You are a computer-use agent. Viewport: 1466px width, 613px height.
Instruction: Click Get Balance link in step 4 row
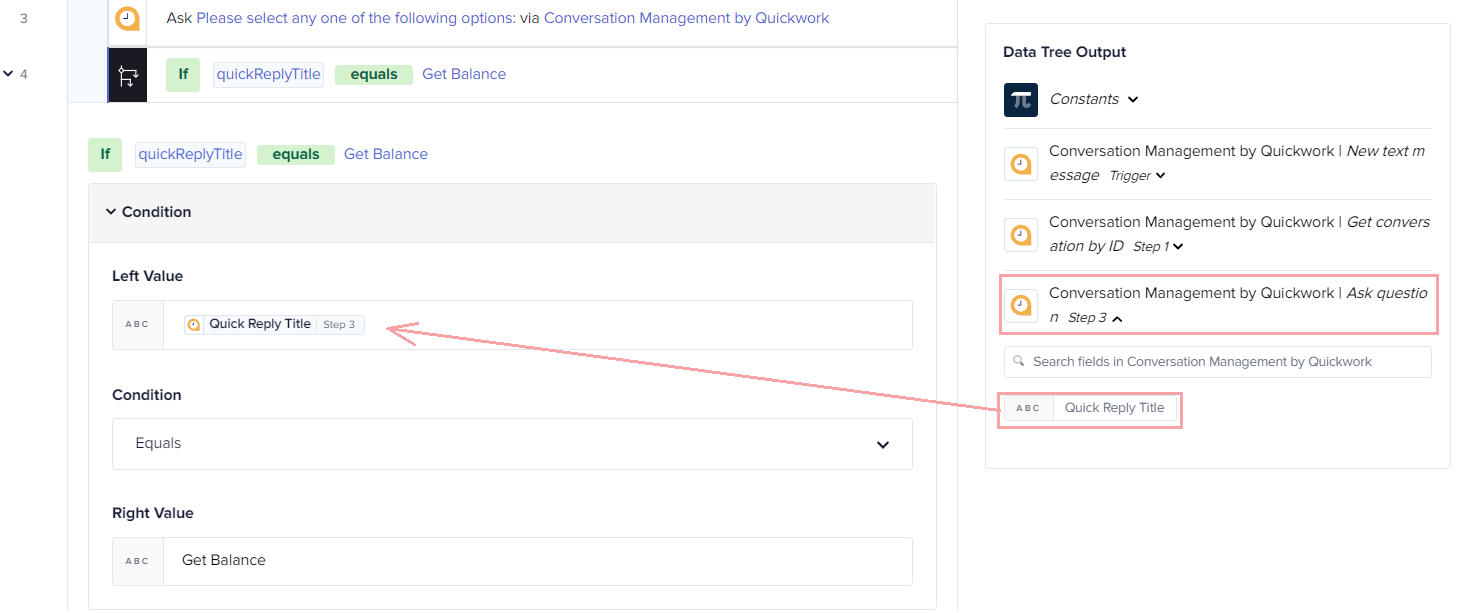(x=464, y=74)
